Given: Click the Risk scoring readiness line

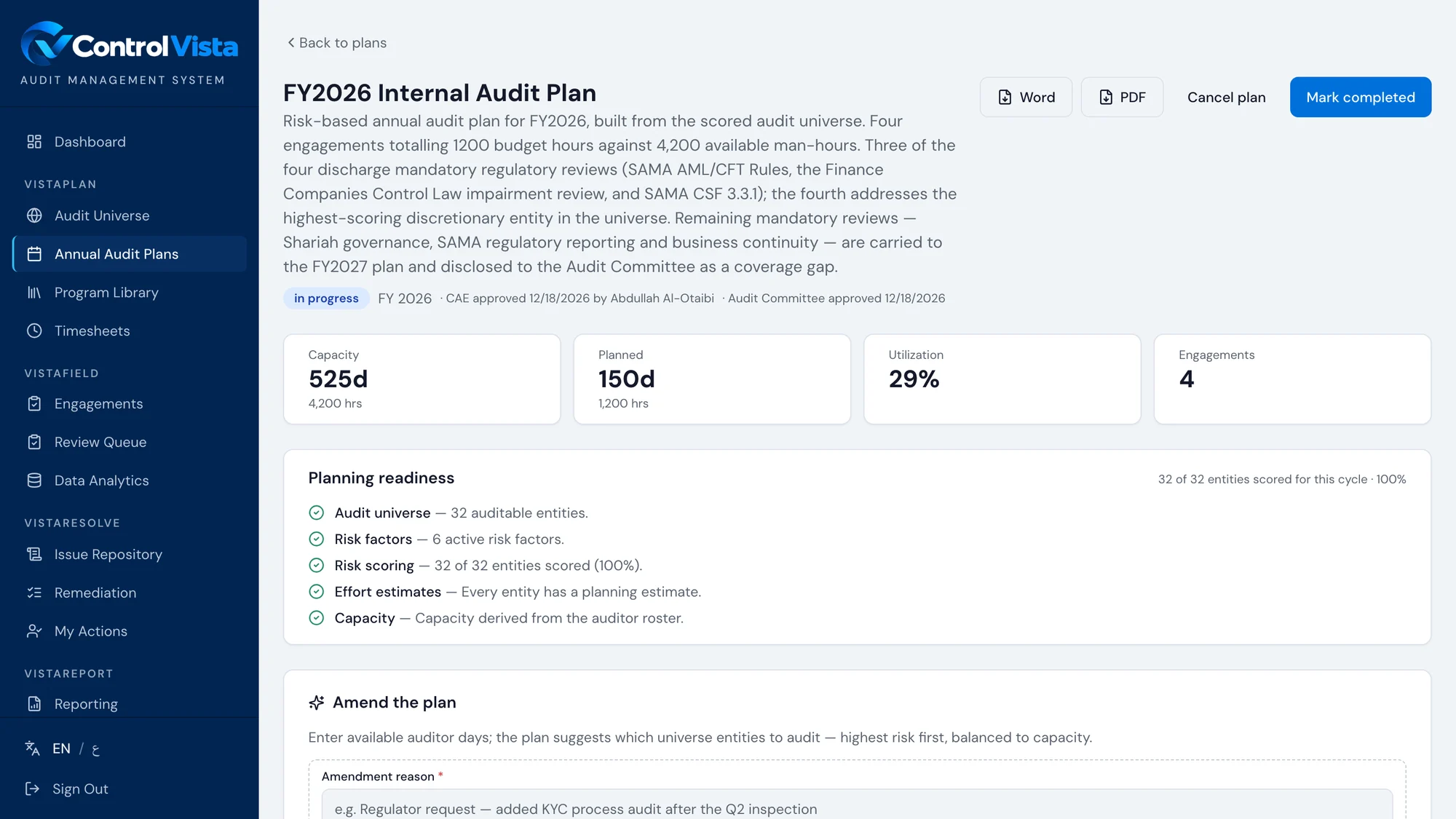Looking at the screenshot, I should tap(475, 566).
